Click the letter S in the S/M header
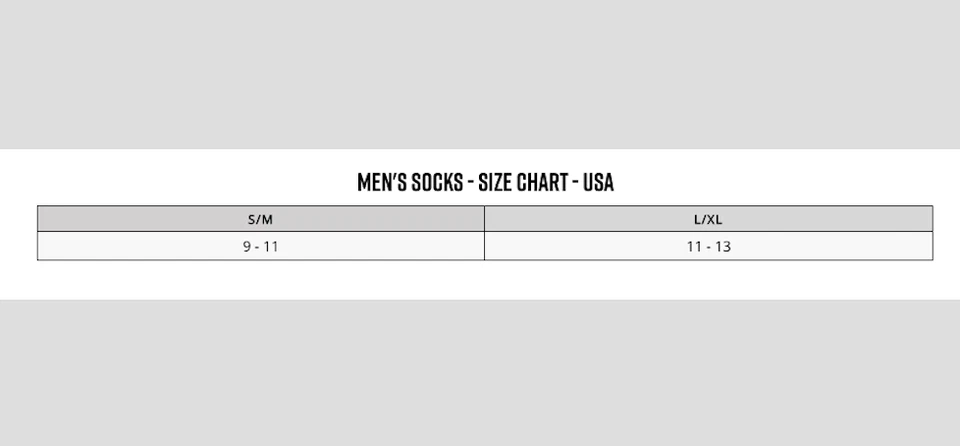This screenshot has height=446, width=960. click(252, 219)
